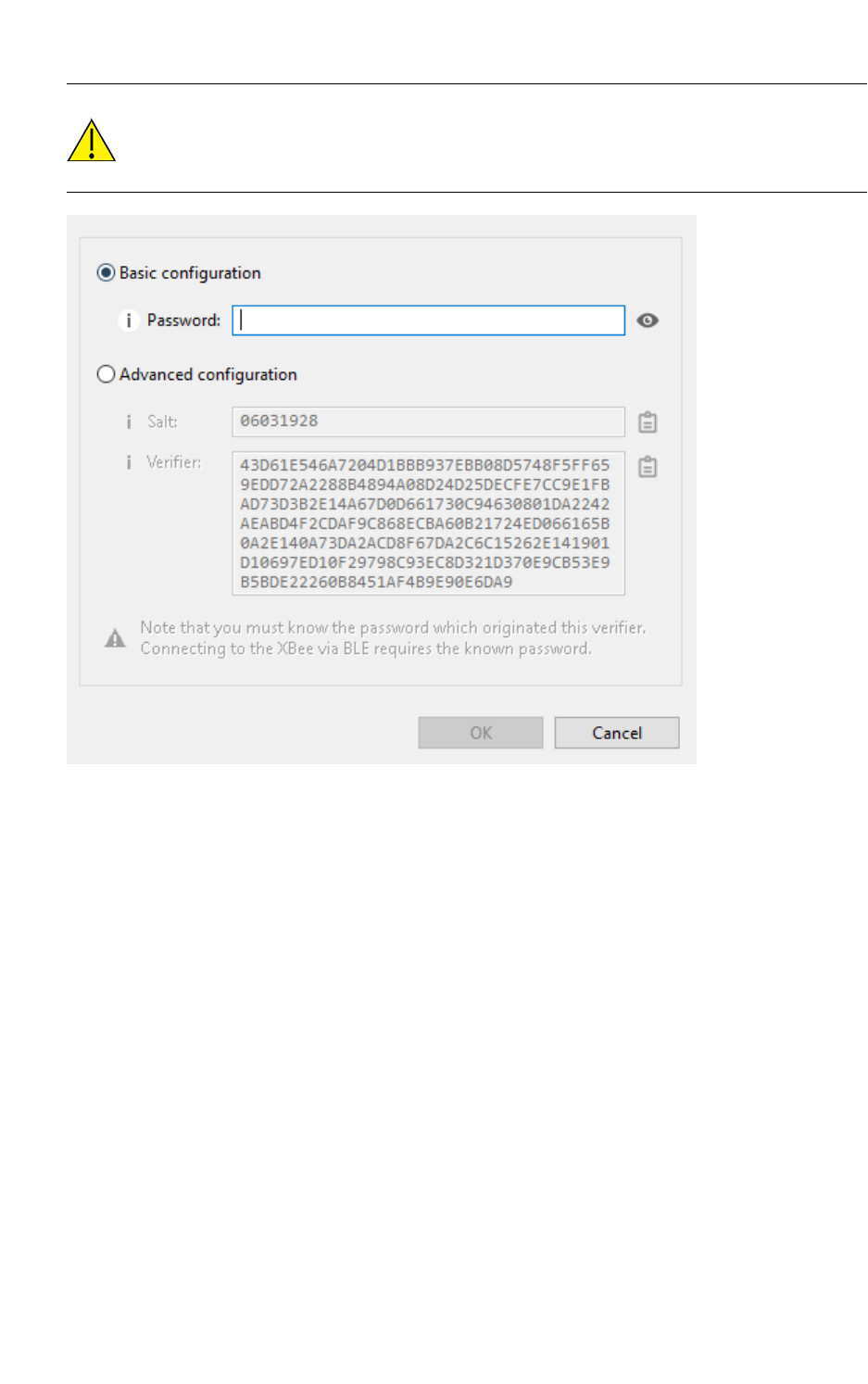Click the info icon beside Password

128,321
